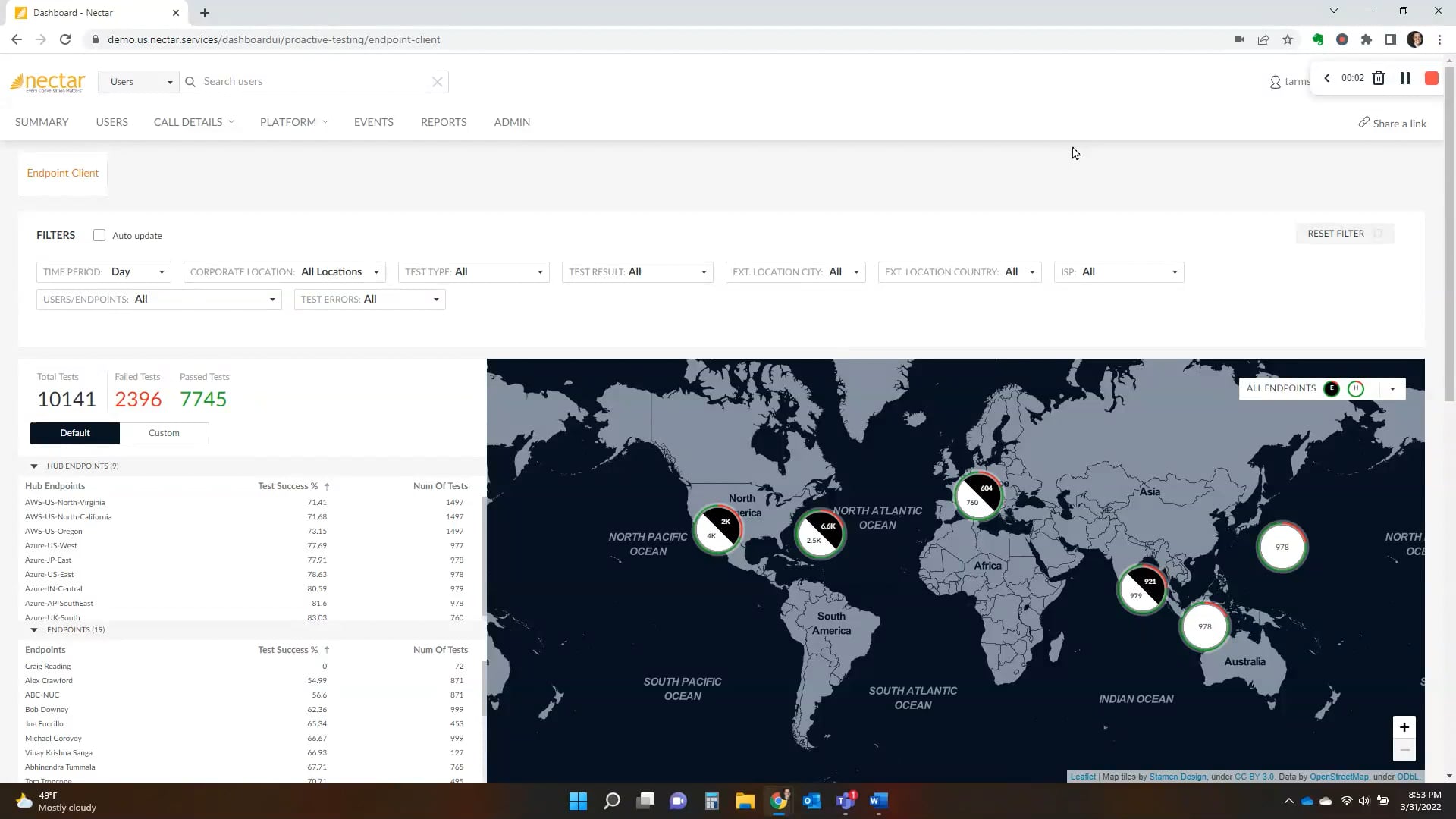Viewport: 1456px width, 819px height.
Task: Select the Default view toggle
Action: [75, 433]
